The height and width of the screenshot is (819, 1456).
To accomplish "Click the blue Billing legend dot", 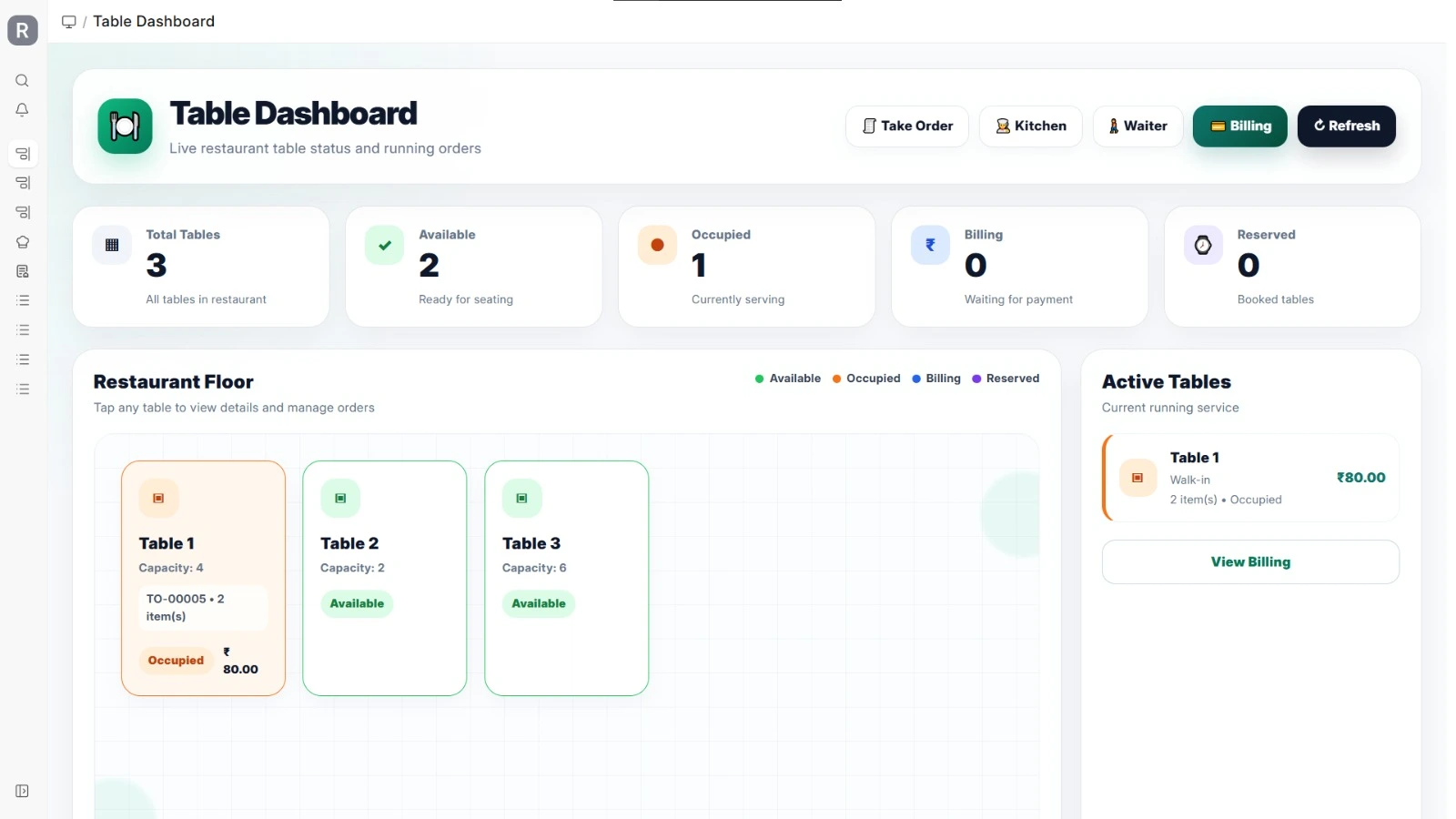I will tap(916, 379).
